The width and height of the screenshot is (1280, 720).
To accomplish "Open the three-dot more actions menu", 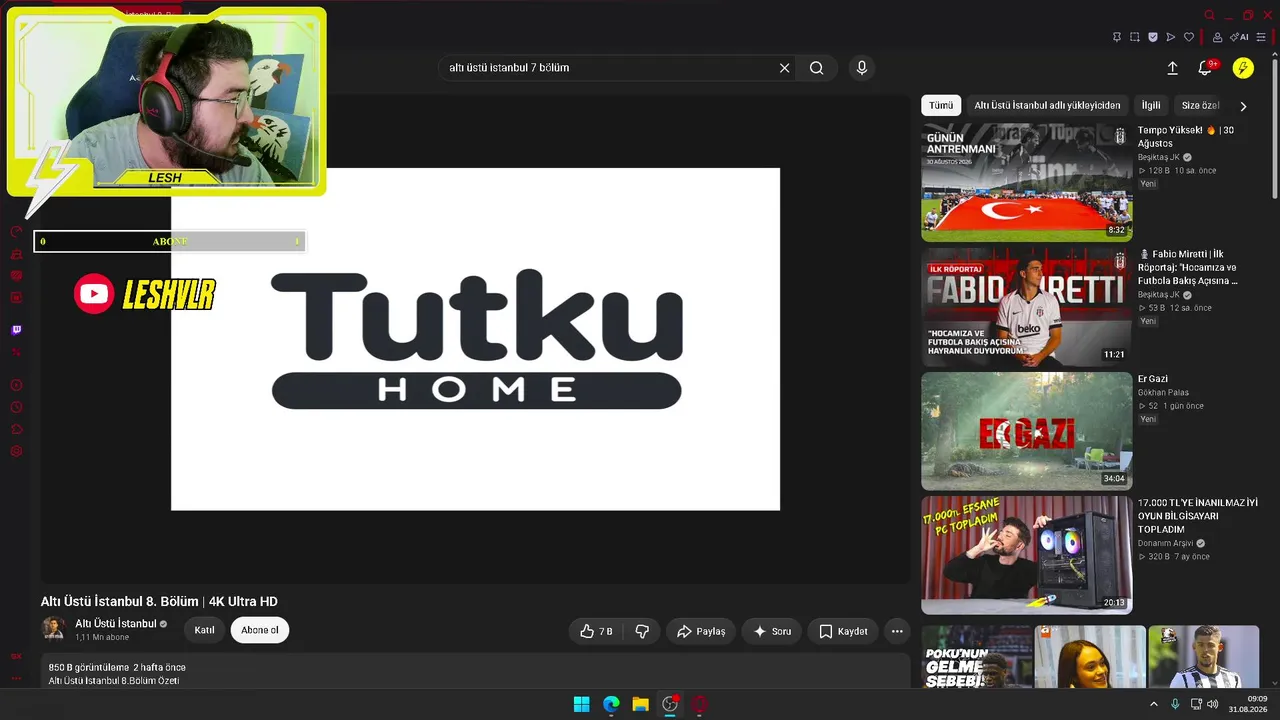I will click(897, 631).
